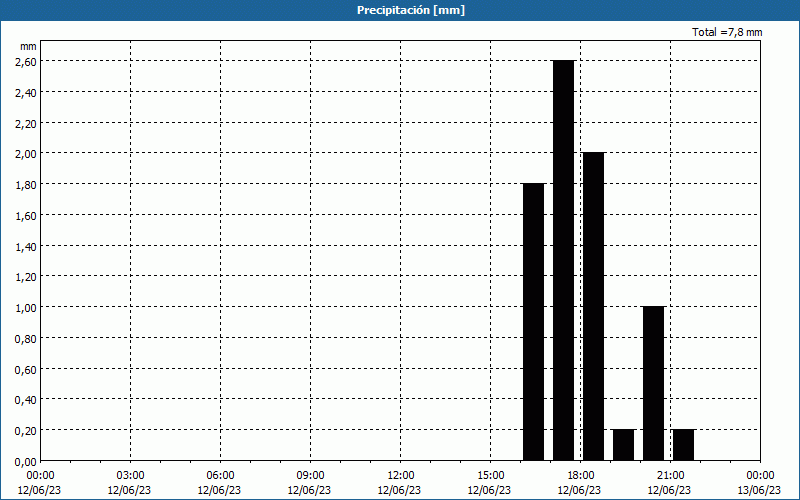Click the 1,40 y-axis value
Viewport: 800px width, 500px height.
pos(26,246)
